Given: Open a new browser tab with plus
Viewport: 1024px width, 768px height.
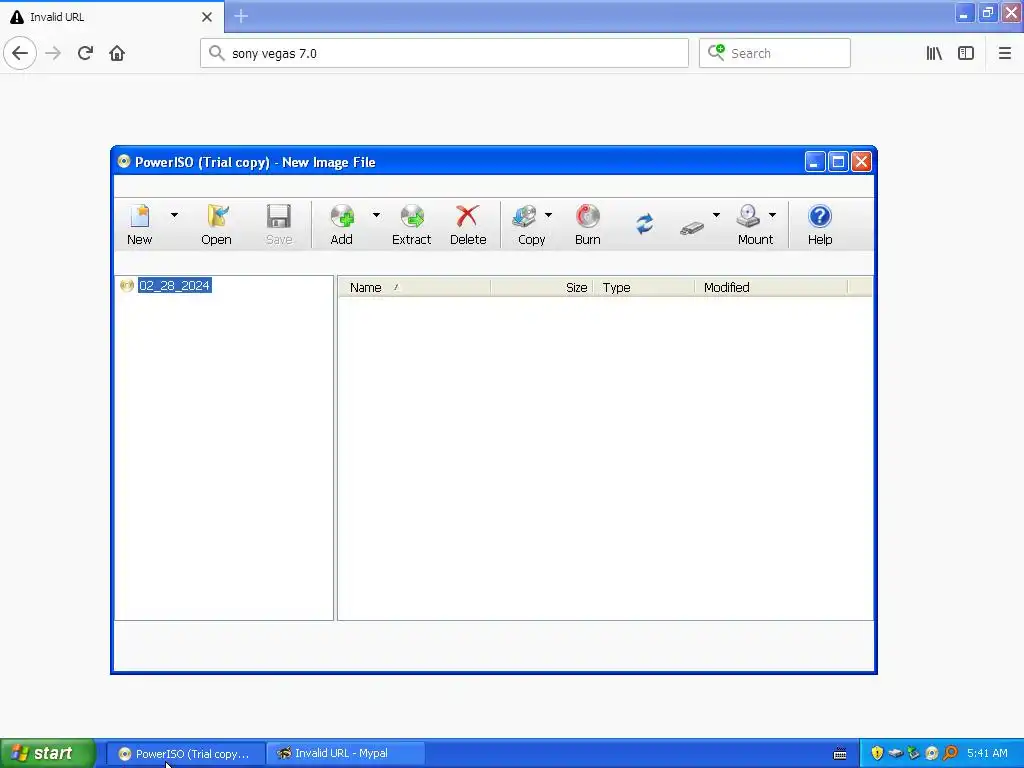Looking at the screenshot, I should tap(241, 16).
